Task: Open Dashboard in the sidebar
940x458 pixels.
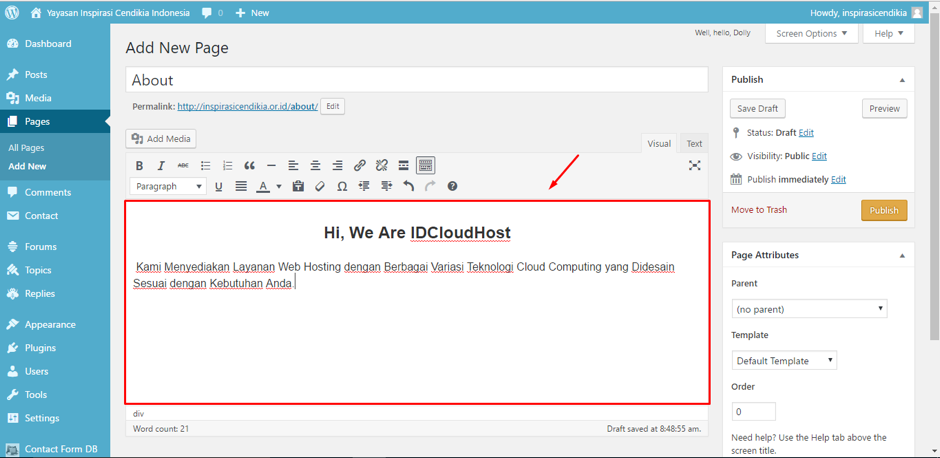Action: (55, 44)
